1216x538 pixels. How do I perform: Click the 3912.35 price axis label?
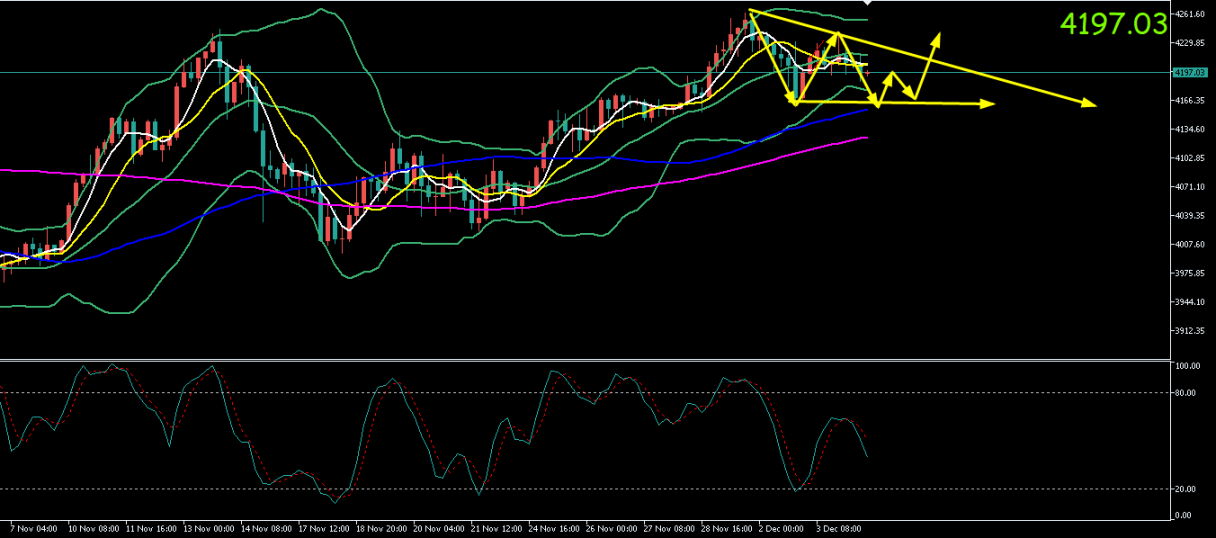coord(1190,331)
